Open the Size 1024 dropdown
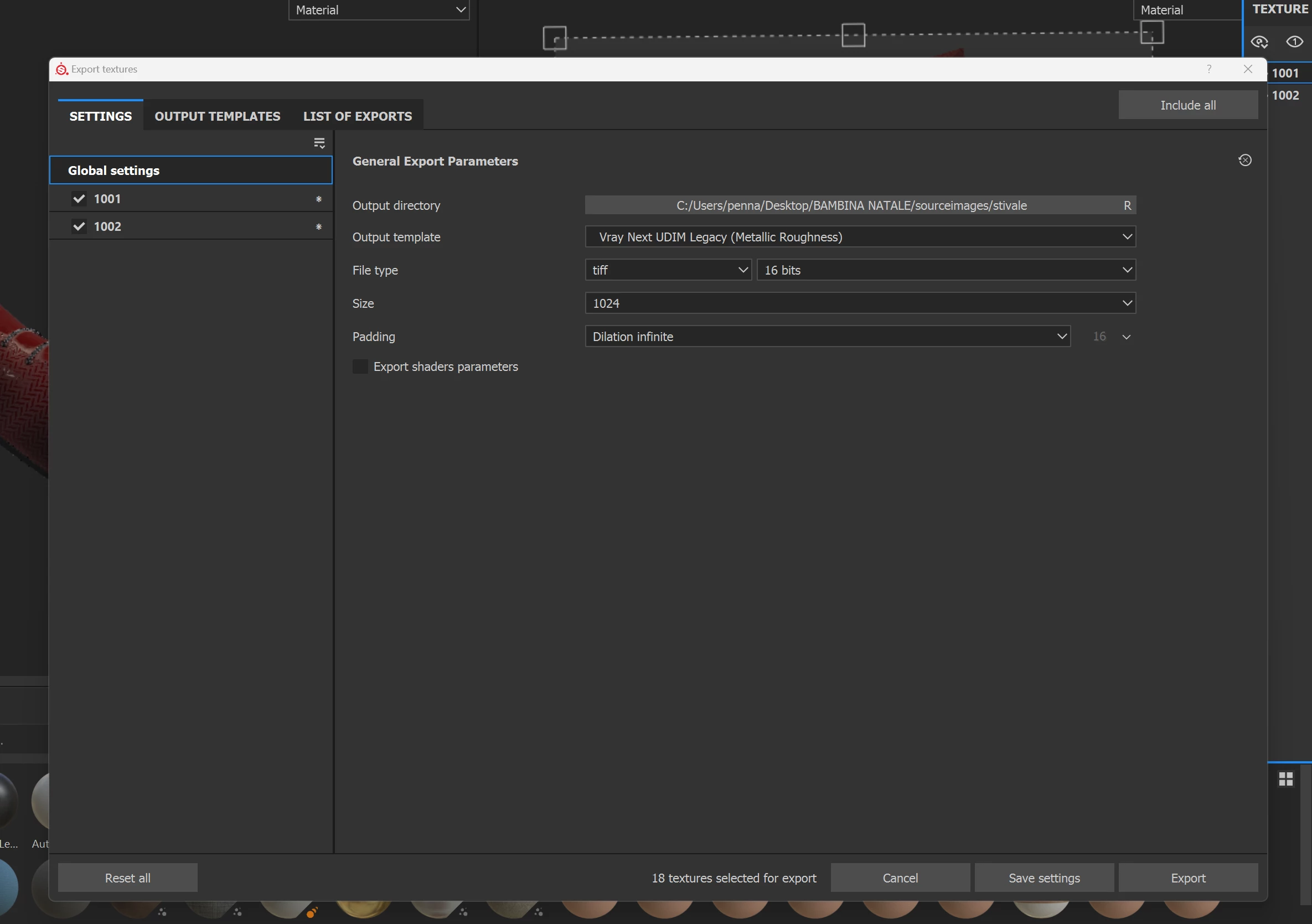This screenshot has width=1312, height=924. pos(860,303)
